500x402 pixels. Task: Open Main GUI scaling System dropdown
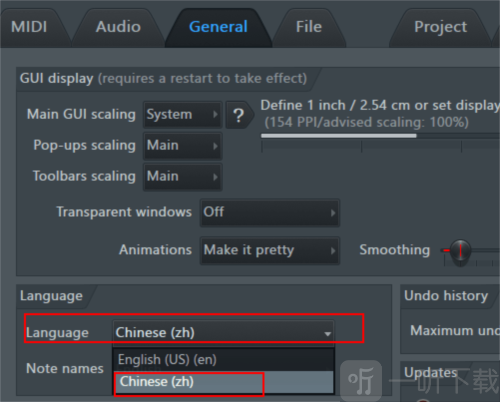click(183, 115)
